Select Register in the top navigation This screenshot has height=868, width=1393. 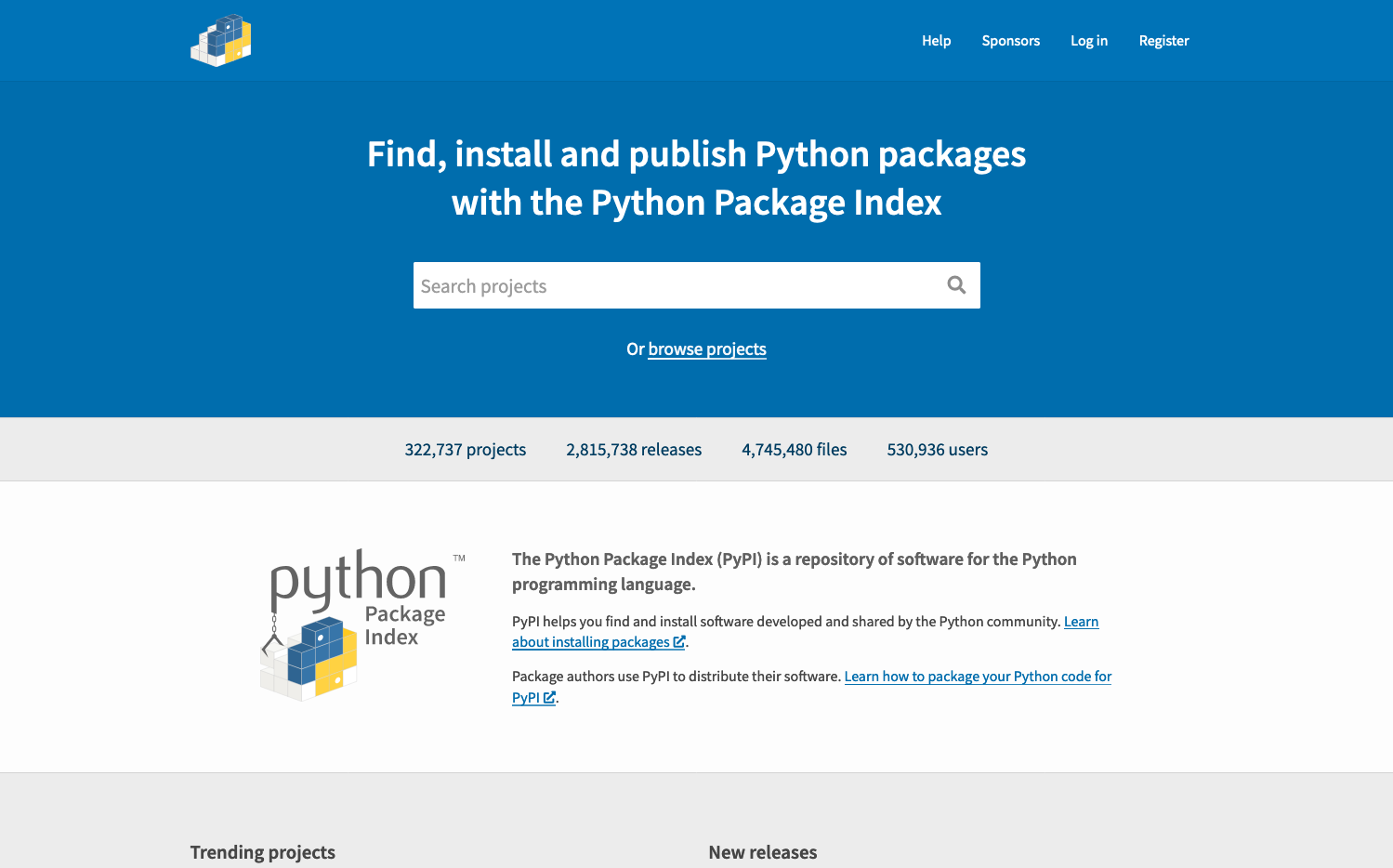(1163, 41)
